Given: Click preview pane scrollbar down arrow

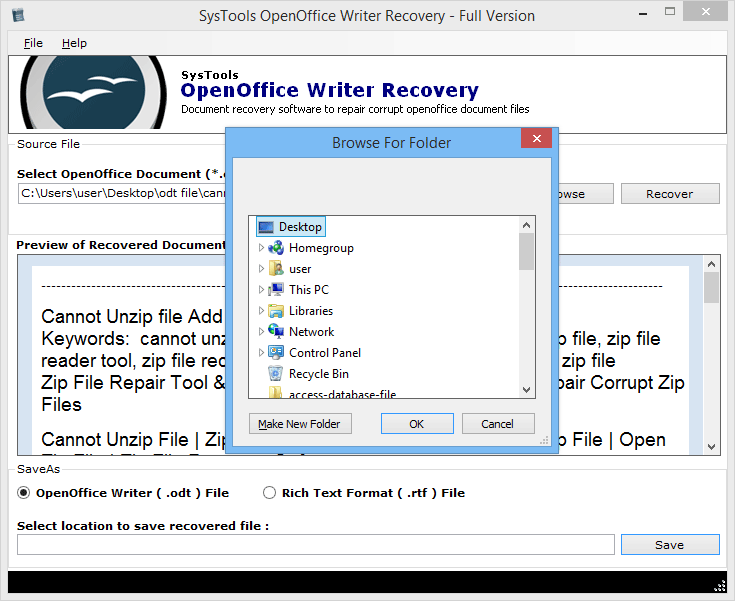Looking at the screenshot, I should 711,447.
